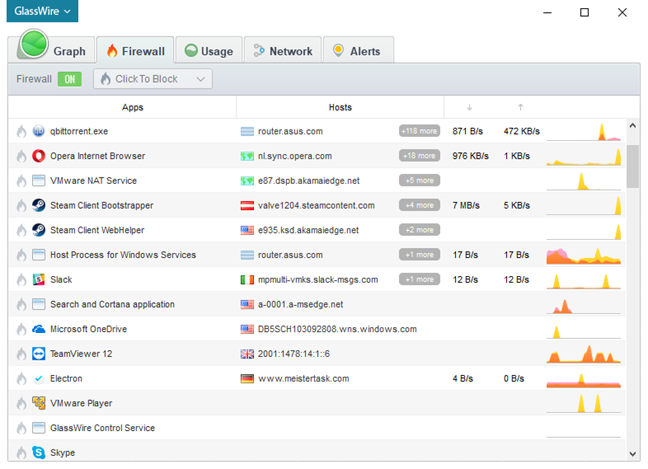Image resolution: width=648 pixels, height=469 pixels.
Task: Click the VMware Player icon
Action: click(x=38, y=403)
